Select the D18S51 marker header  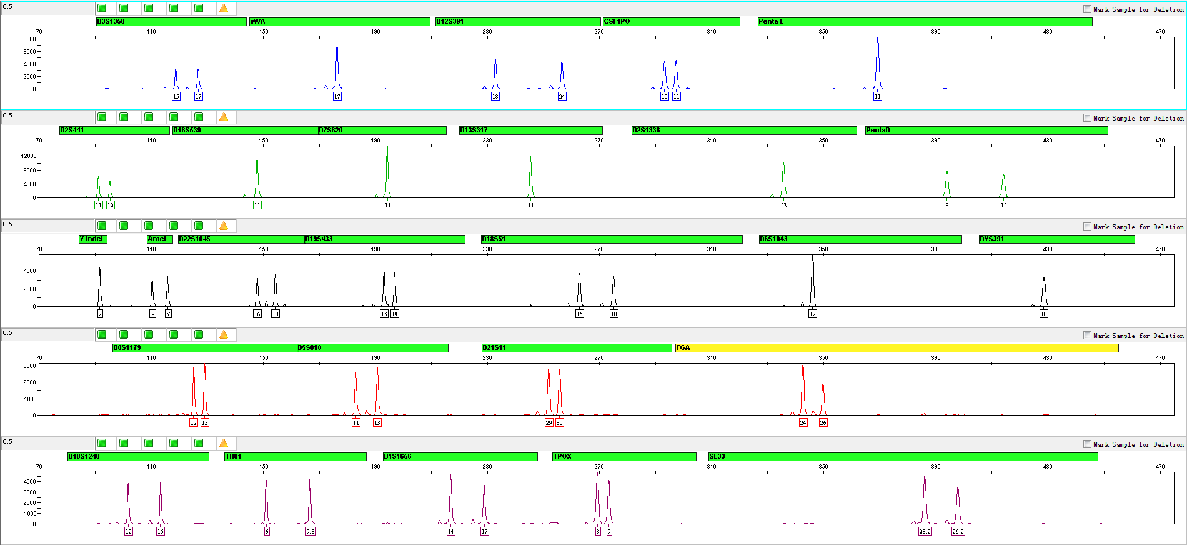(611, 240)
